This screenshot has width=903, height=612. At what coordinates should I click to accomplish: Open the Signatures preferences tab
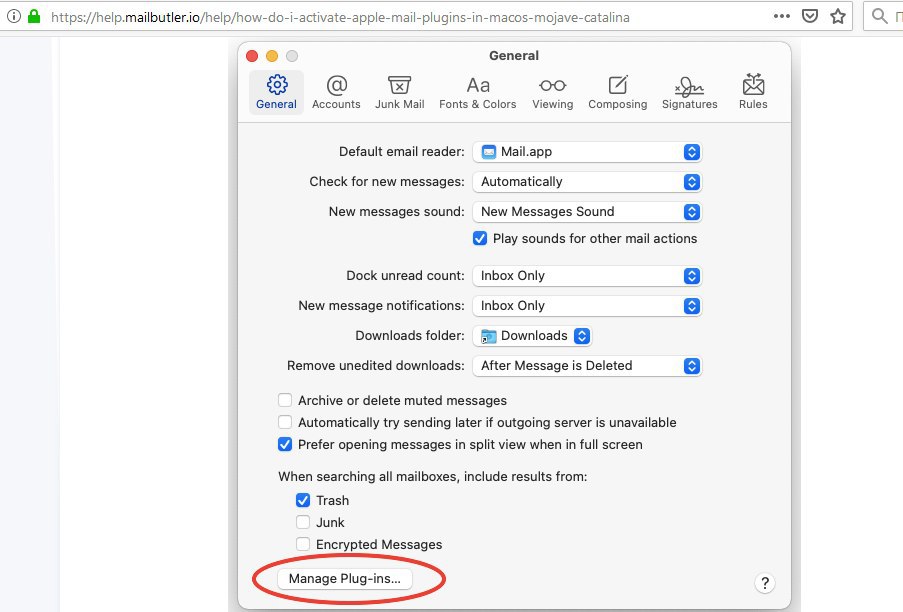[689, 92]
